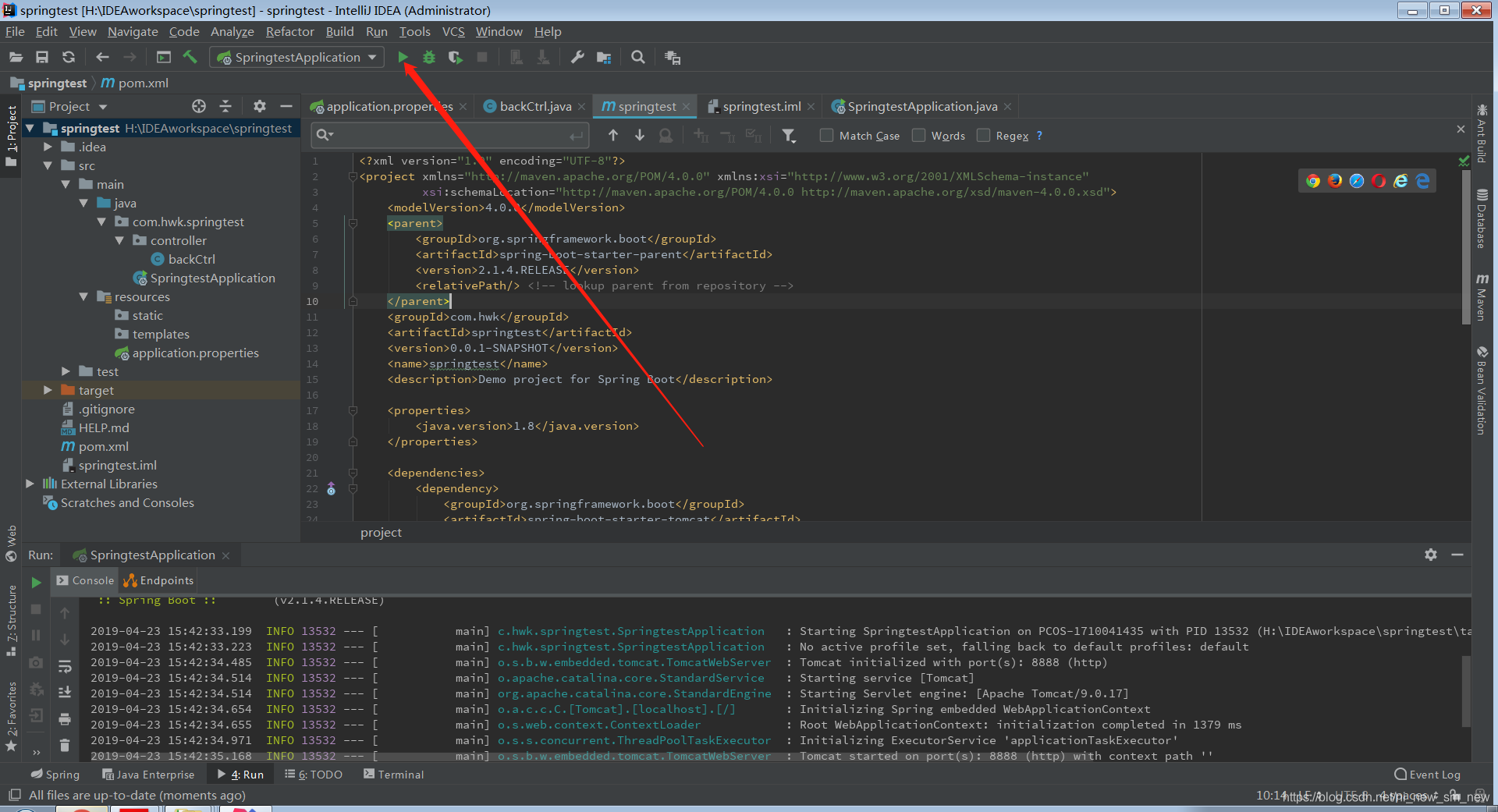Open the VCS menu
Viewport: 1498px width, 812px height.
tap(453, 31)
